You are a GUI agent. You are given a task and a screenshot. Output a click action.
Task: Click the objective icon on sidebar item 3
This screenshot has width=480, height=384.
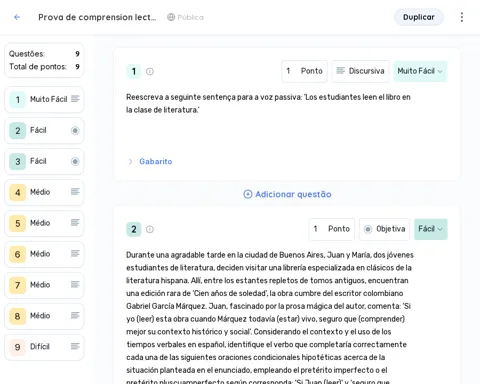click(x=75, y=161)
